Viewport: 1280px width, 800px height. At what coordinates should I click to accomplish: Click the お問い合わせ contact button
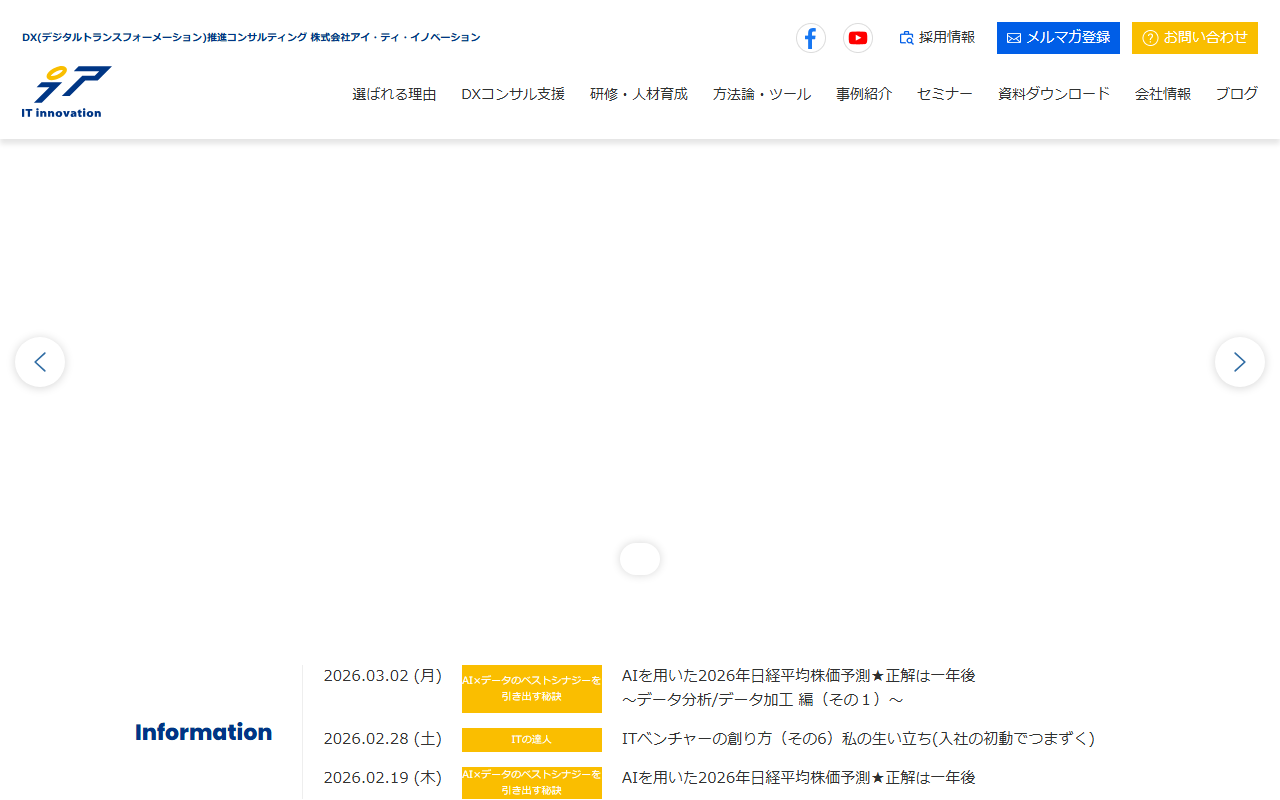(1194, 38)
